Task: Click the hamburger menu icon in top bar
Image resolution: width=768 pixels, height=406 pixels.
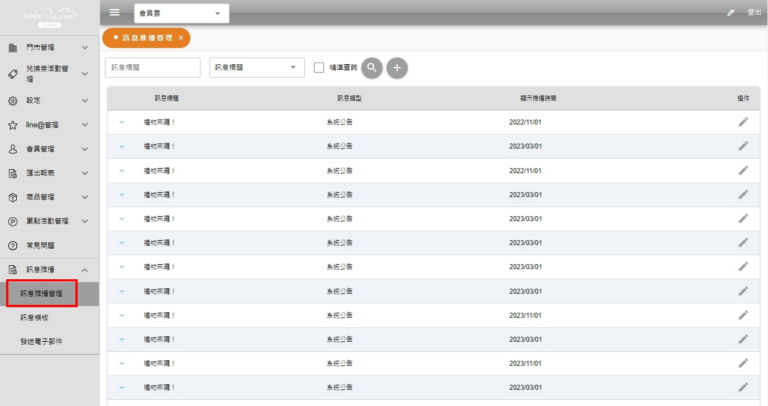Action: pos(114,13)
